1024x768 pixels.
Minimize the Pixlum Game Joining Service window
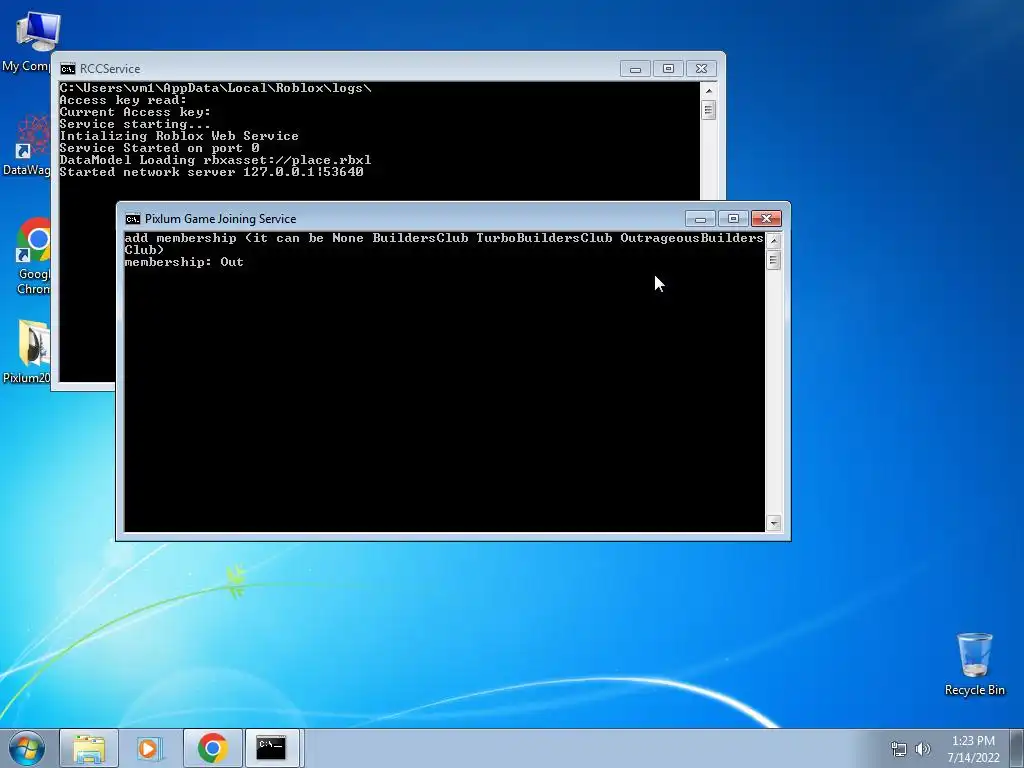point(700,218)
